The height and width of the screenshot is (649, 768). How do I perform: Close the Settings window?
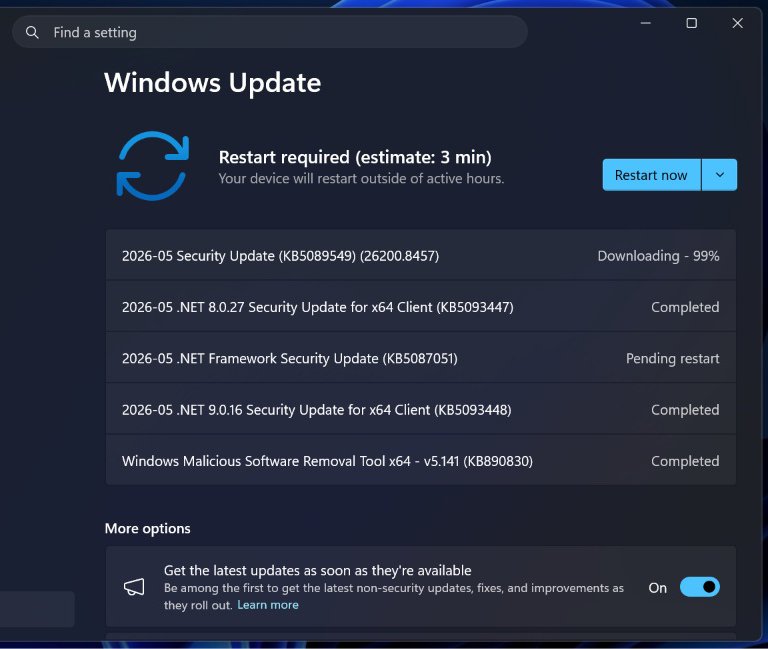coord(738,23)
